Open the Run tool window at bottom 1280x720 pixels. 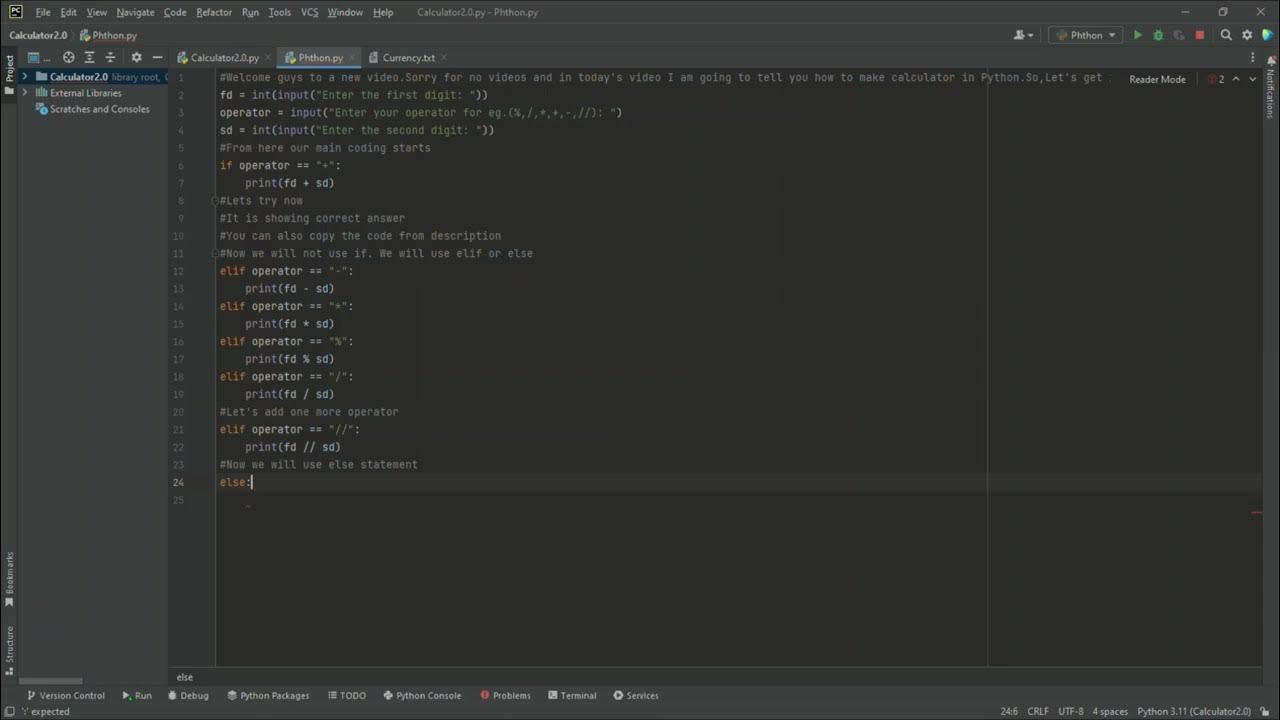pos(137,695)
